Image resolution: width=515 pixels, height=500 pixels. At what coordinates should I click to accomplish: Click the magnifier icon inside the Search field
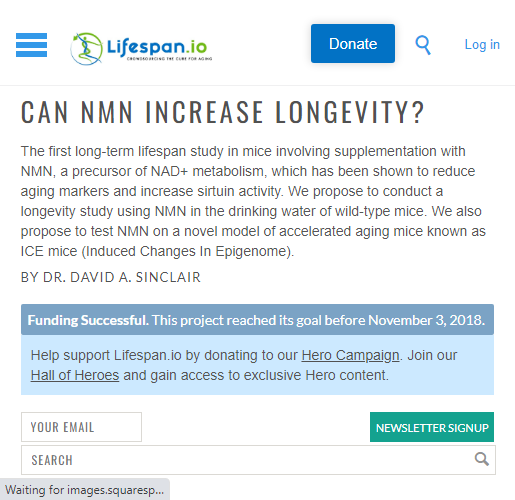tap(482, 459)
